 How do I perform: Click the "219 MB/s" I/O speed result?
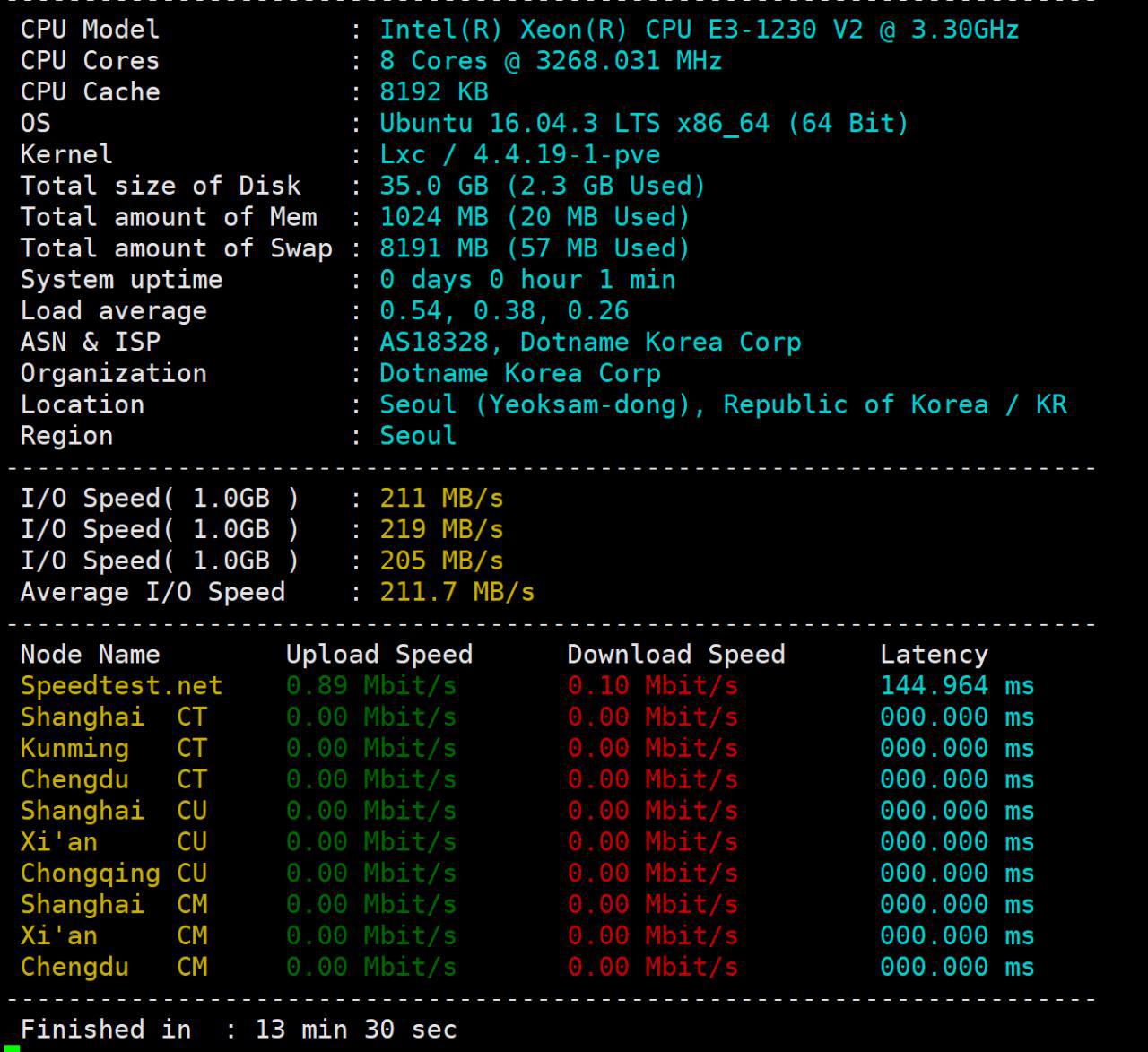pos(440,530)
